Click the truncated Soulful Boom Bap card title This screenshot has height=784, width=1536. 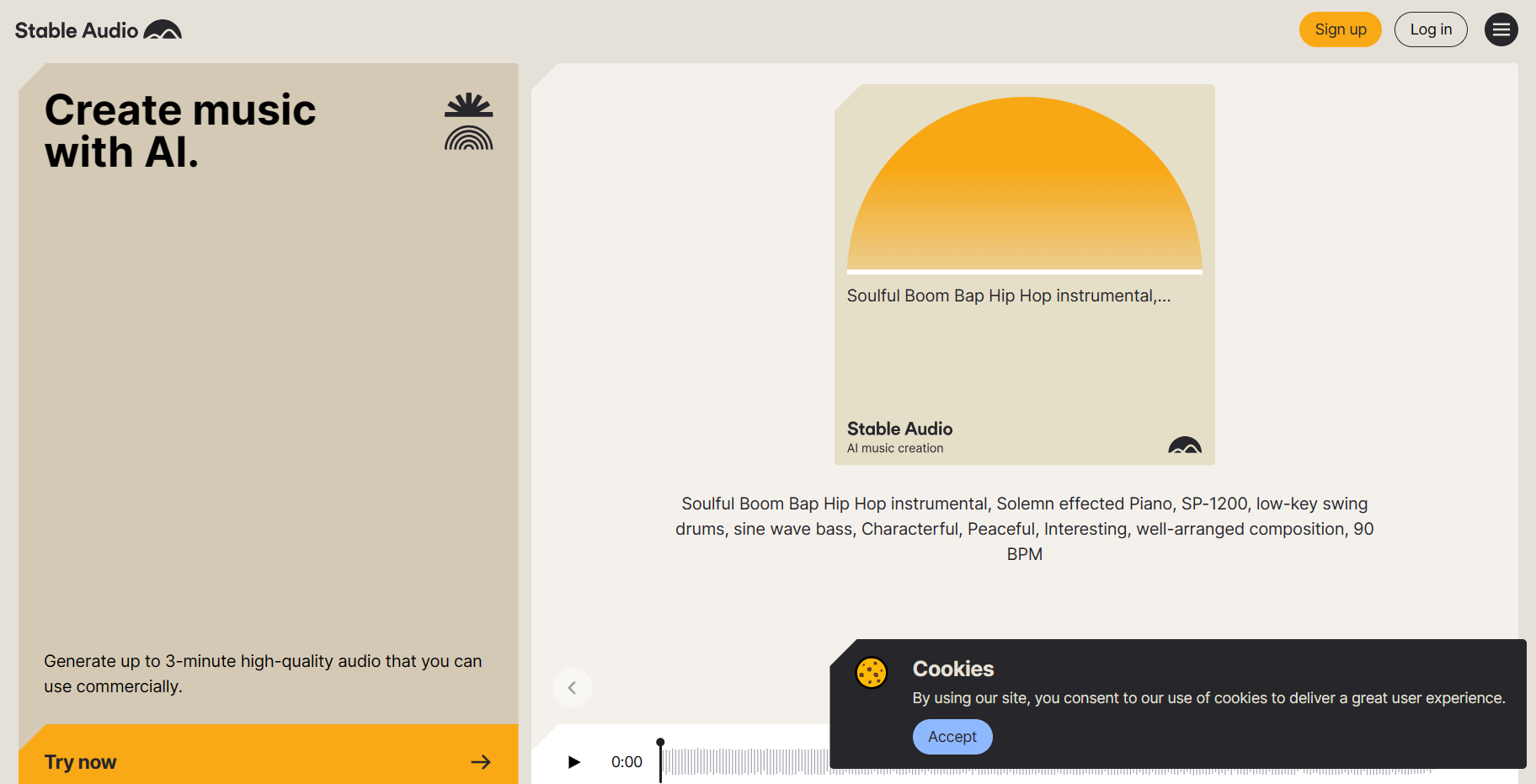coord(1008,296)
